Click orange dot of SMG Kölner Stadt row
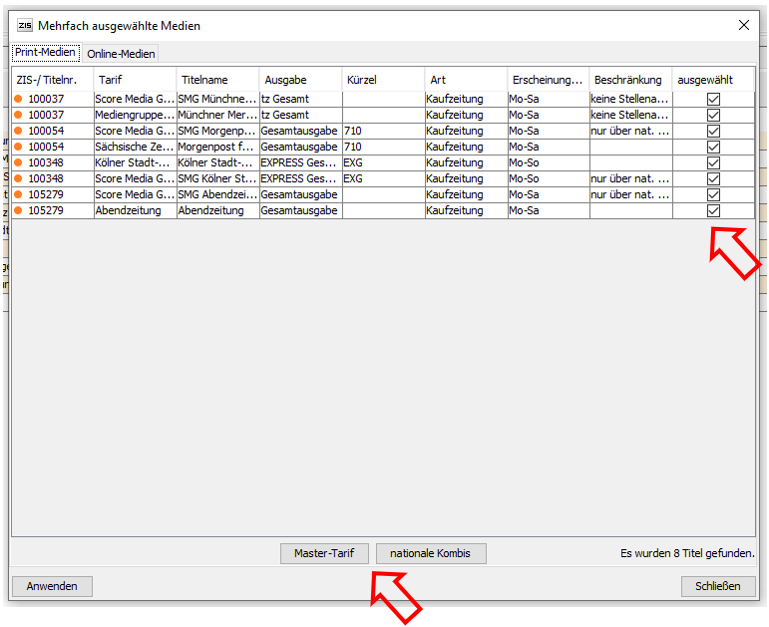Image resolution: width=769 pixels, height=627 pixels. 19,179
